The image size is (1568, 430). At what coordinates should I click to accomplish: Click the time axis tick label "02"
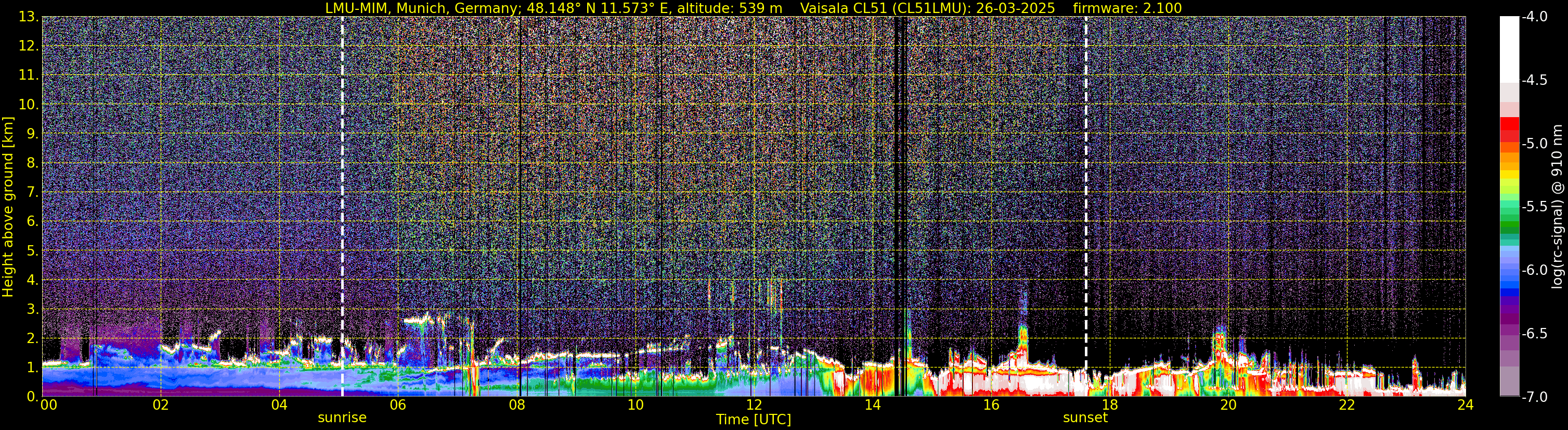pos(161,406)
